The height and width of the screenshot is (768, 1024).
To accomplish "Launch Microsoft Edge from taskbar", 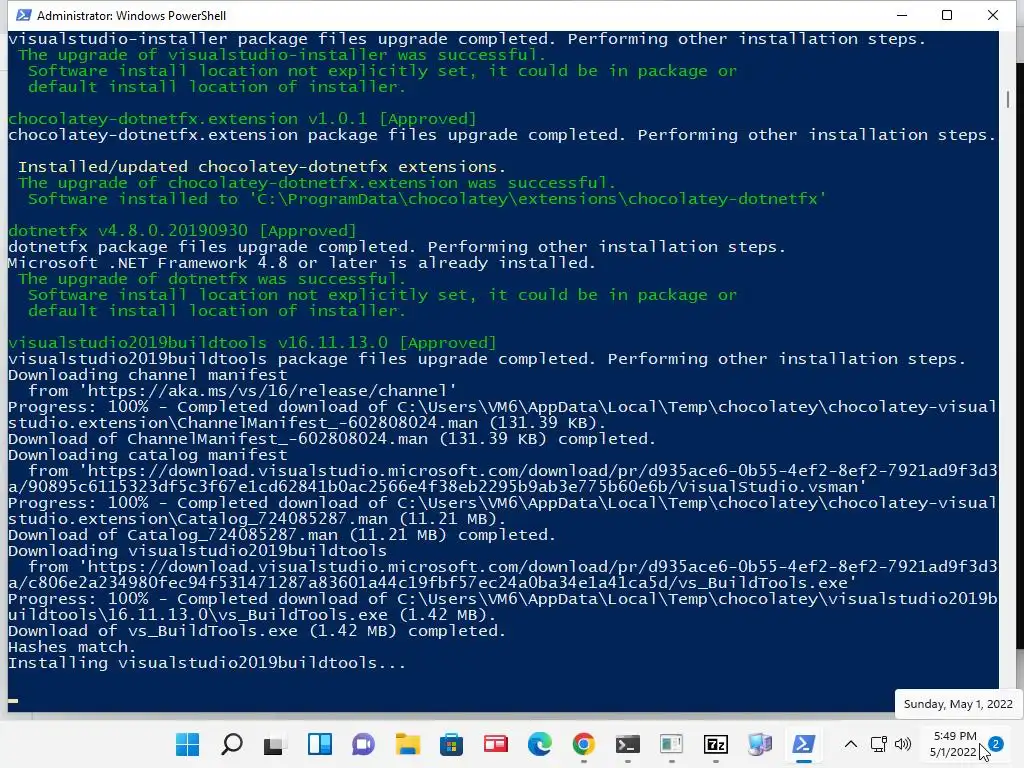I will click(x=539, y=744).
